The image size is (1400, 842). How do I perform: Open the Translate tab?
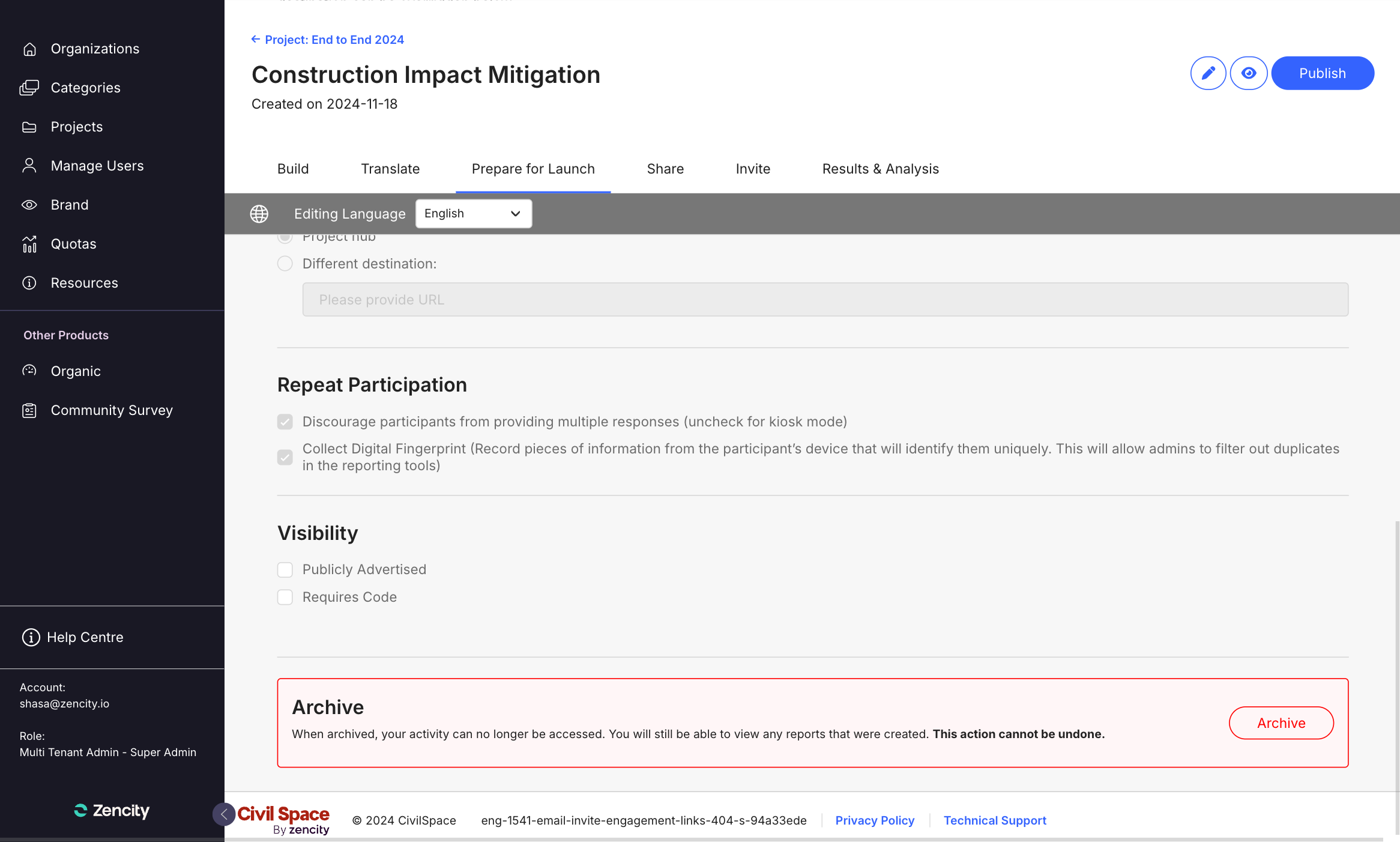(x=390, y=169)
